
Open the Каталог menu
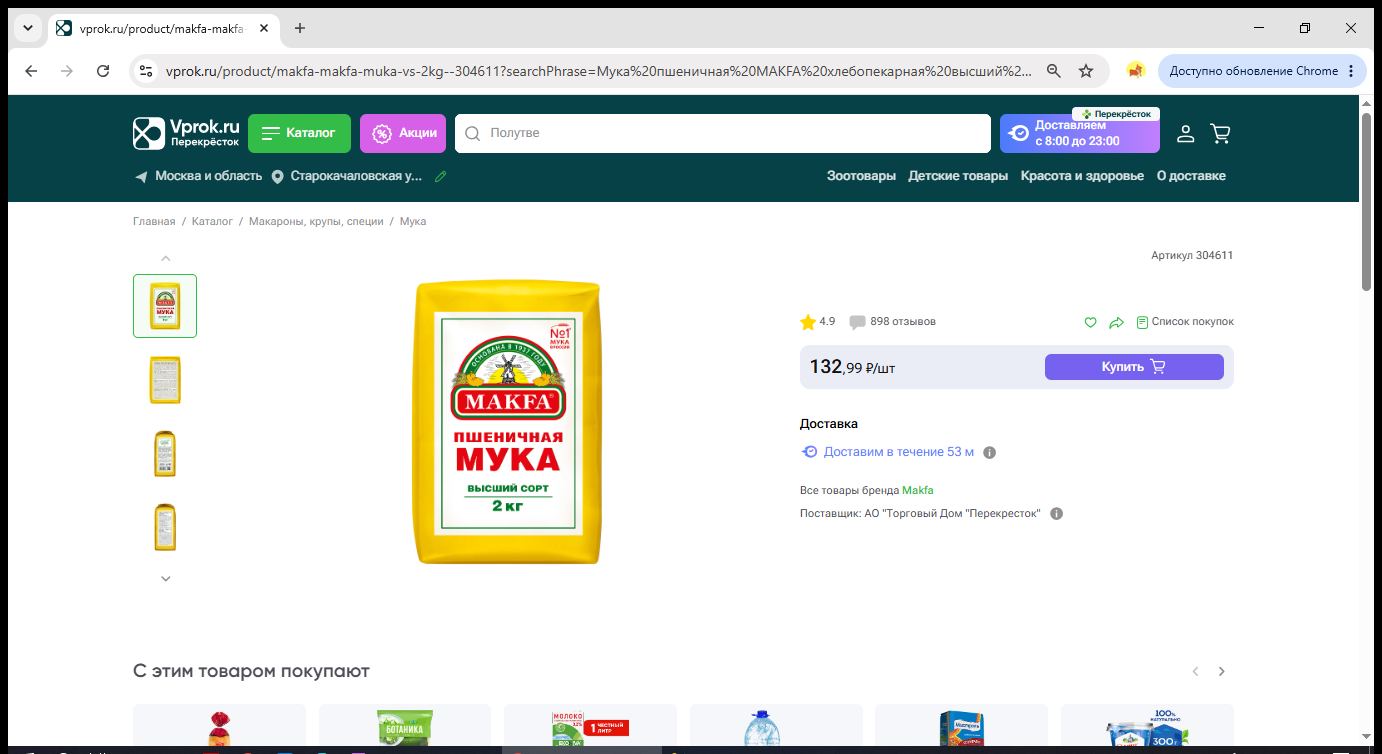[x=299, y=133]
